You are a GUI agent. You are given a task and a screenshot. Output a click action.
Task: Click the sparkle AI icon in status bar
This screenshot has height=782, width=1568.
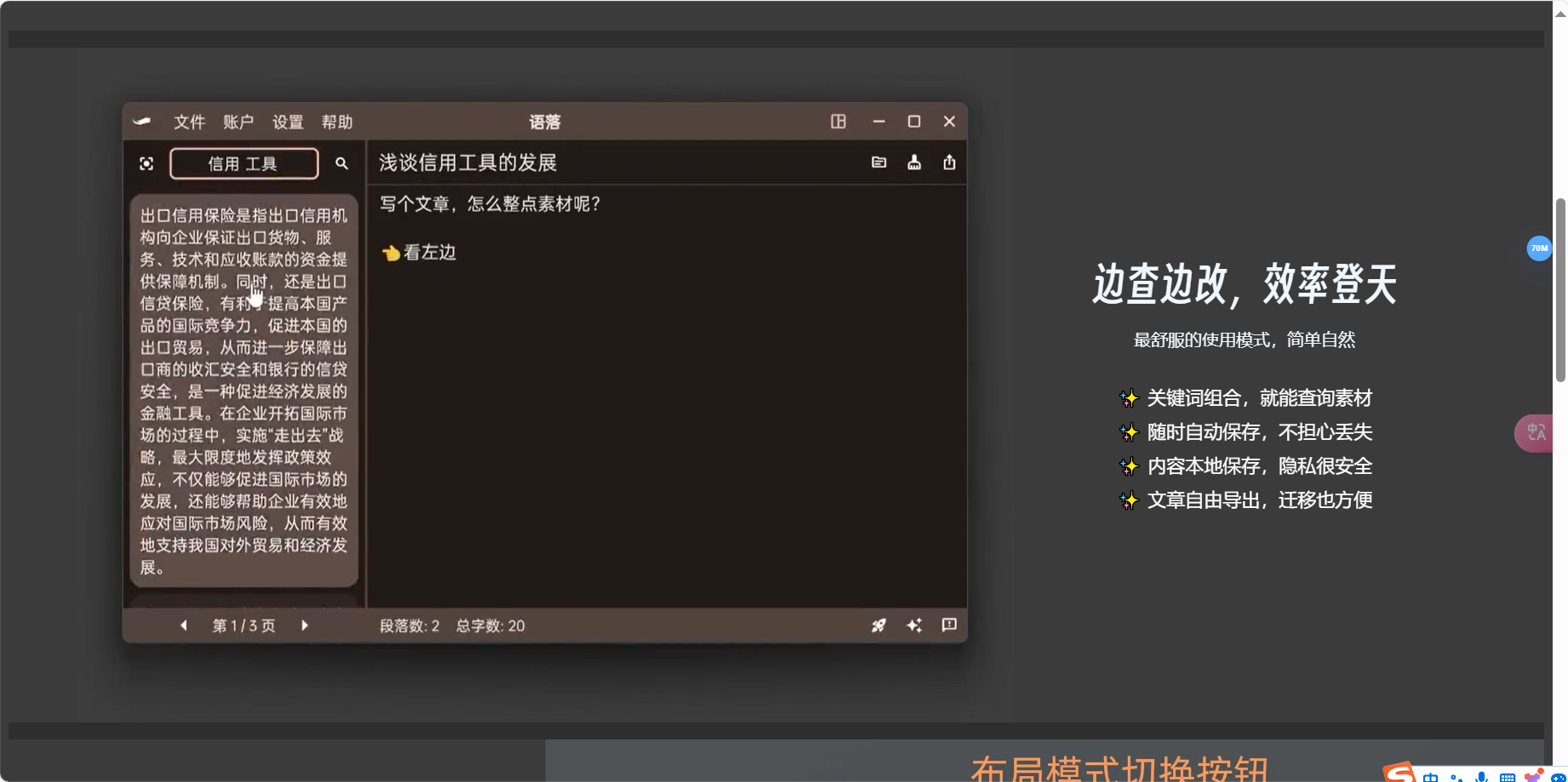(914, 625)
